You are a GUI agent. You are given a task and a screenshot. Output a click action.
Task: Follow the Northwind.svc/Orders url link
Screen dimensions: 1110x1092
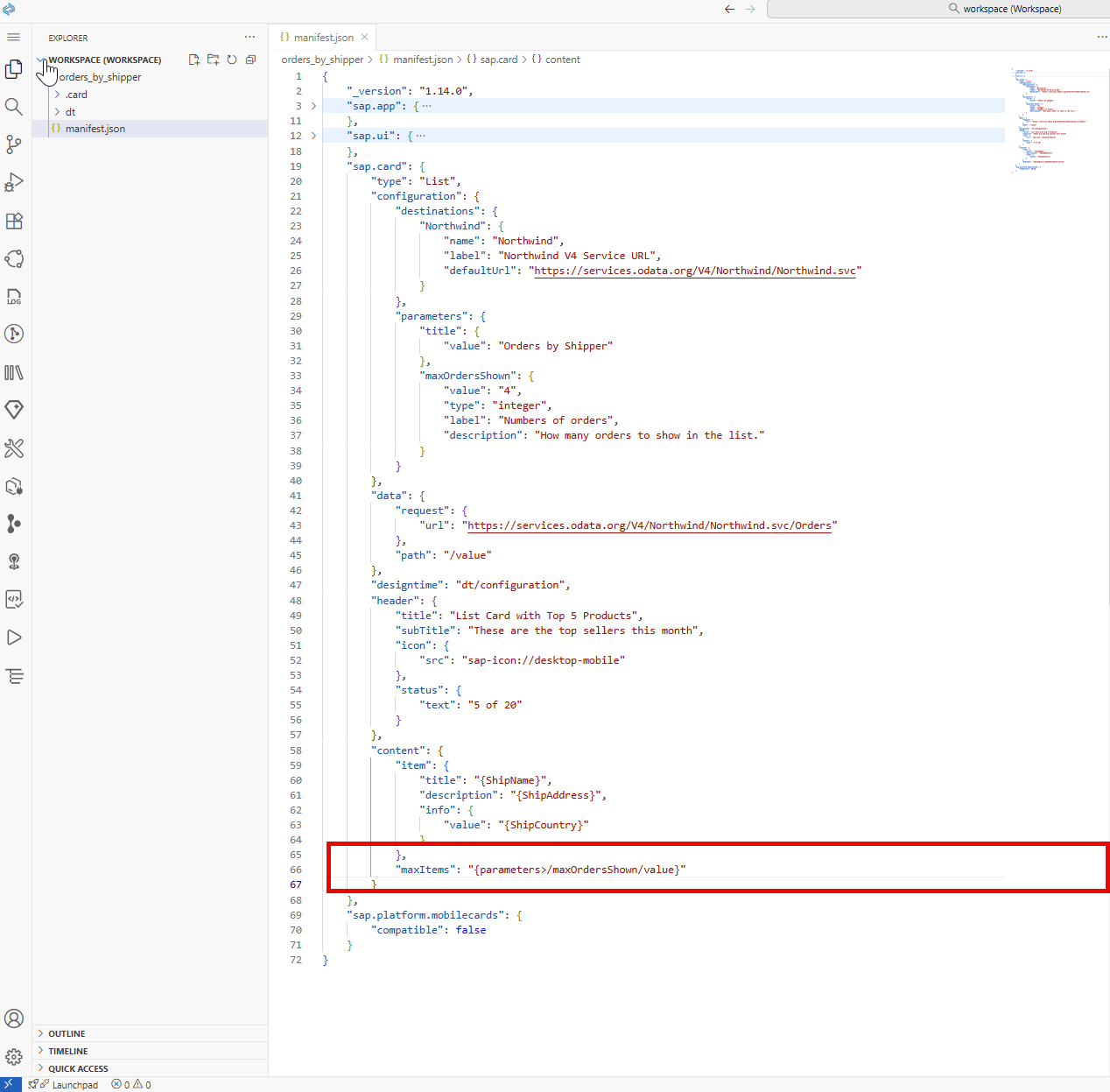coord(650,525)
